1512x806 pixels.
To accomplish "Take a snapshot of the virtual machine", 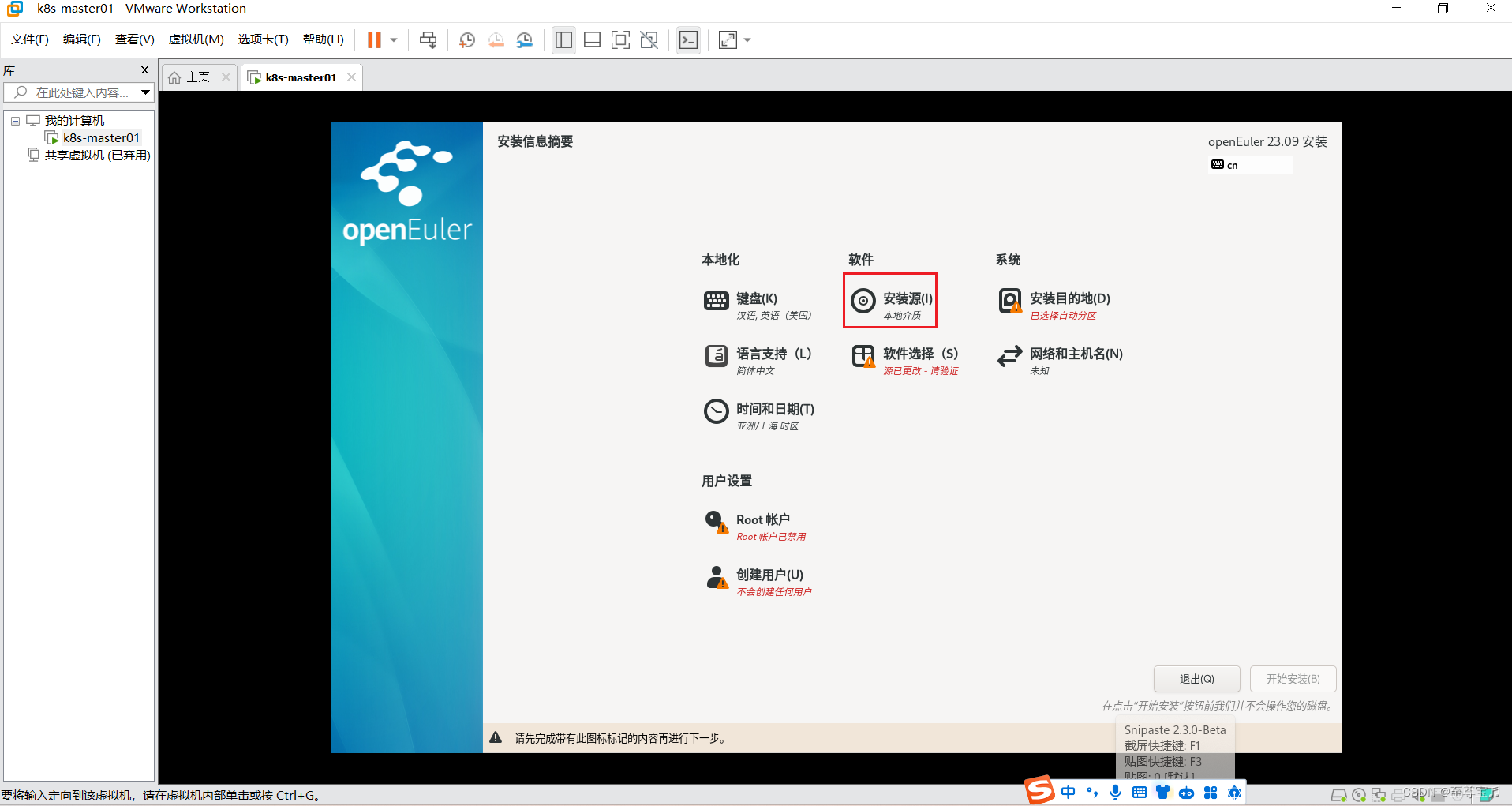I will point(466,39).
